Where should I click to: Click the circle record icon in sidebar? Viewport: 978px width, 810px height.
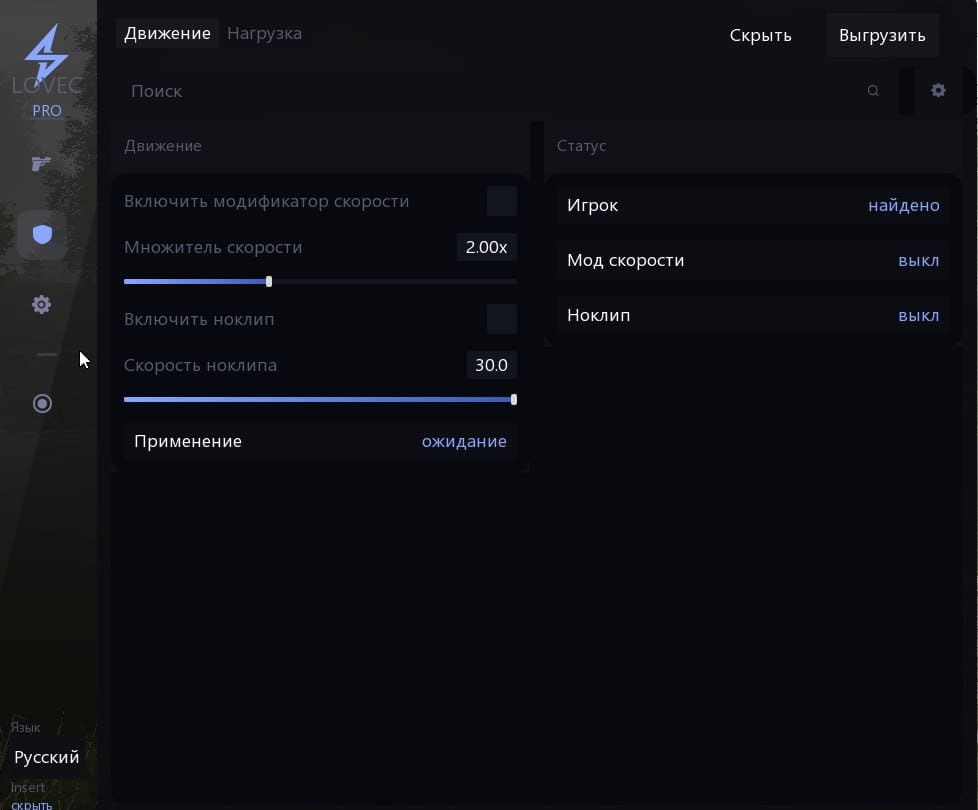pyautogui.click(x=42, y=403)
